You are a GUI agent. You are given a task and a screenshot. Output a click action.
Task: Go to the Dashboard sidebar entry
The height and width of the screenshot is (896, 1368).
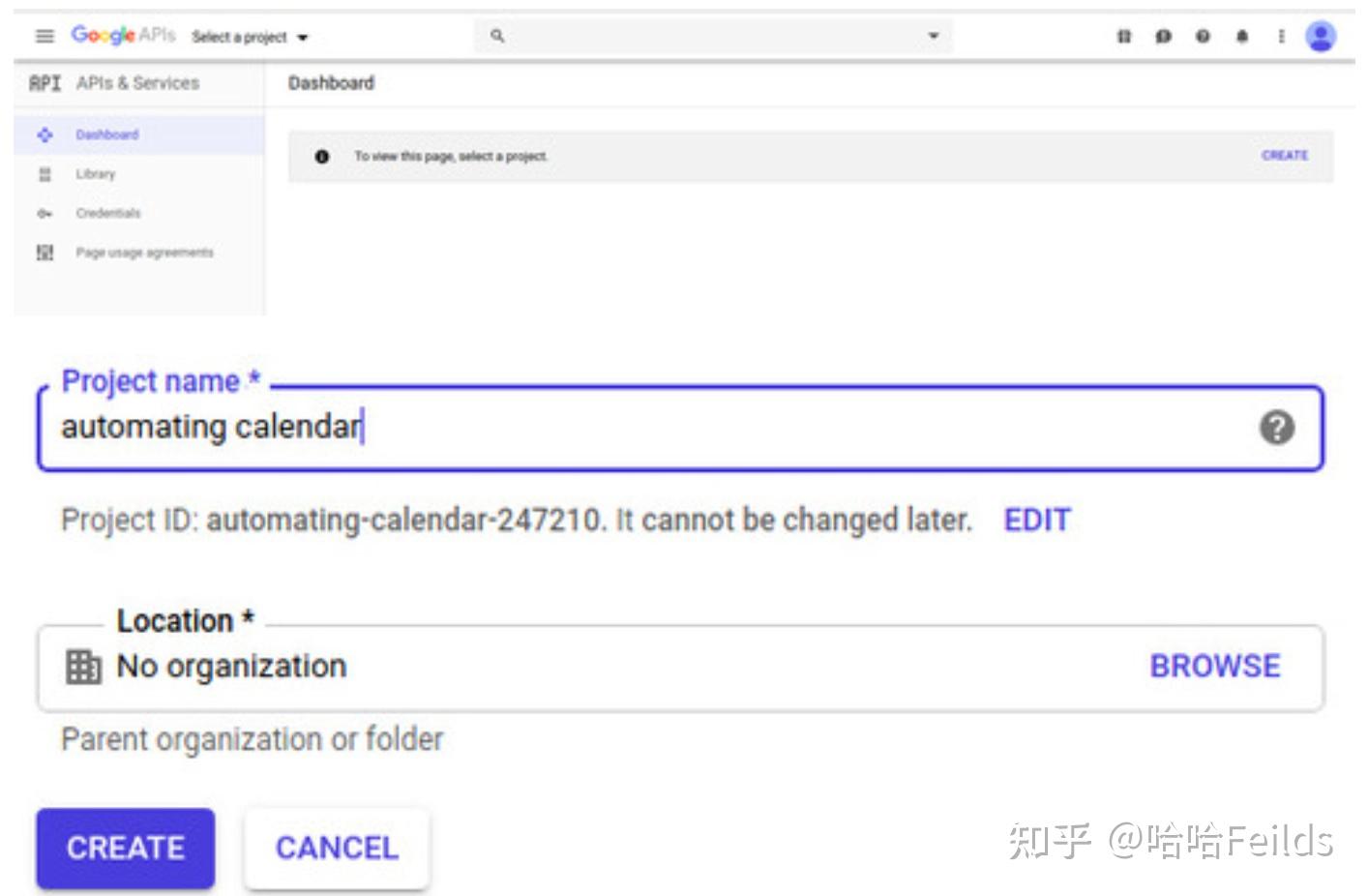(106, 134)
